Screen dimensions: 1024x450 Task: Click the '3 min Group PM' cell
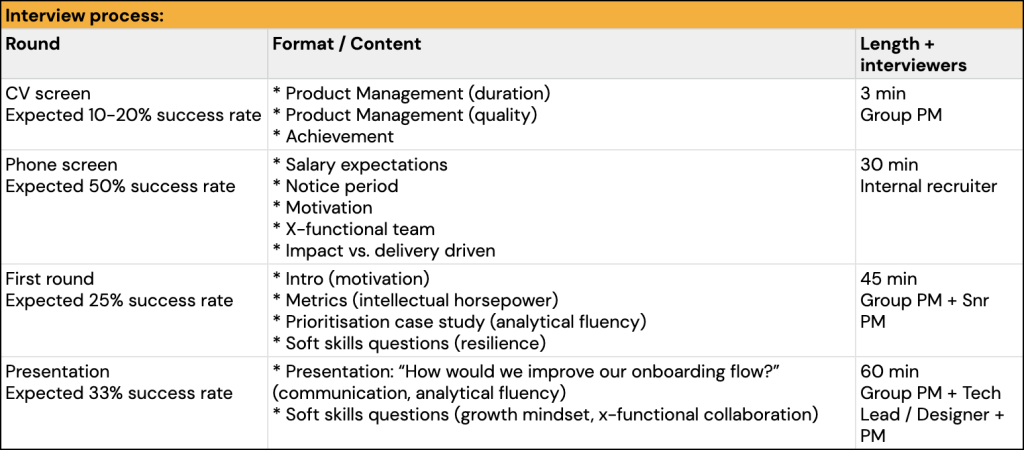[x=939, y=114]
